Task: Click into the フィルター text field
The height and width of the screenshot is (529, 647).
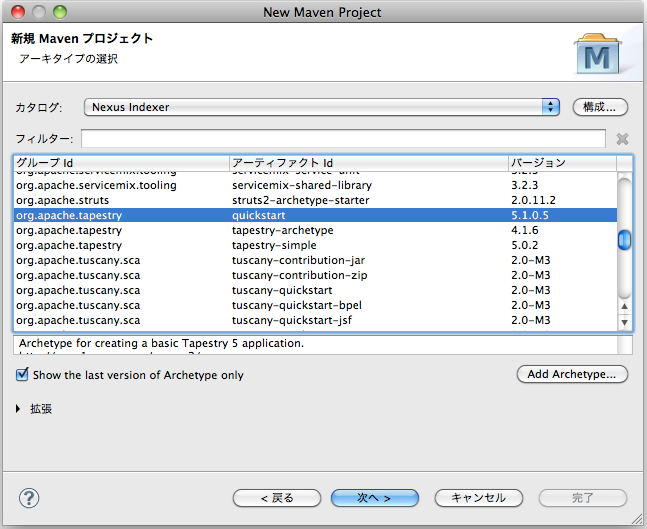Action: coord(343,139)
